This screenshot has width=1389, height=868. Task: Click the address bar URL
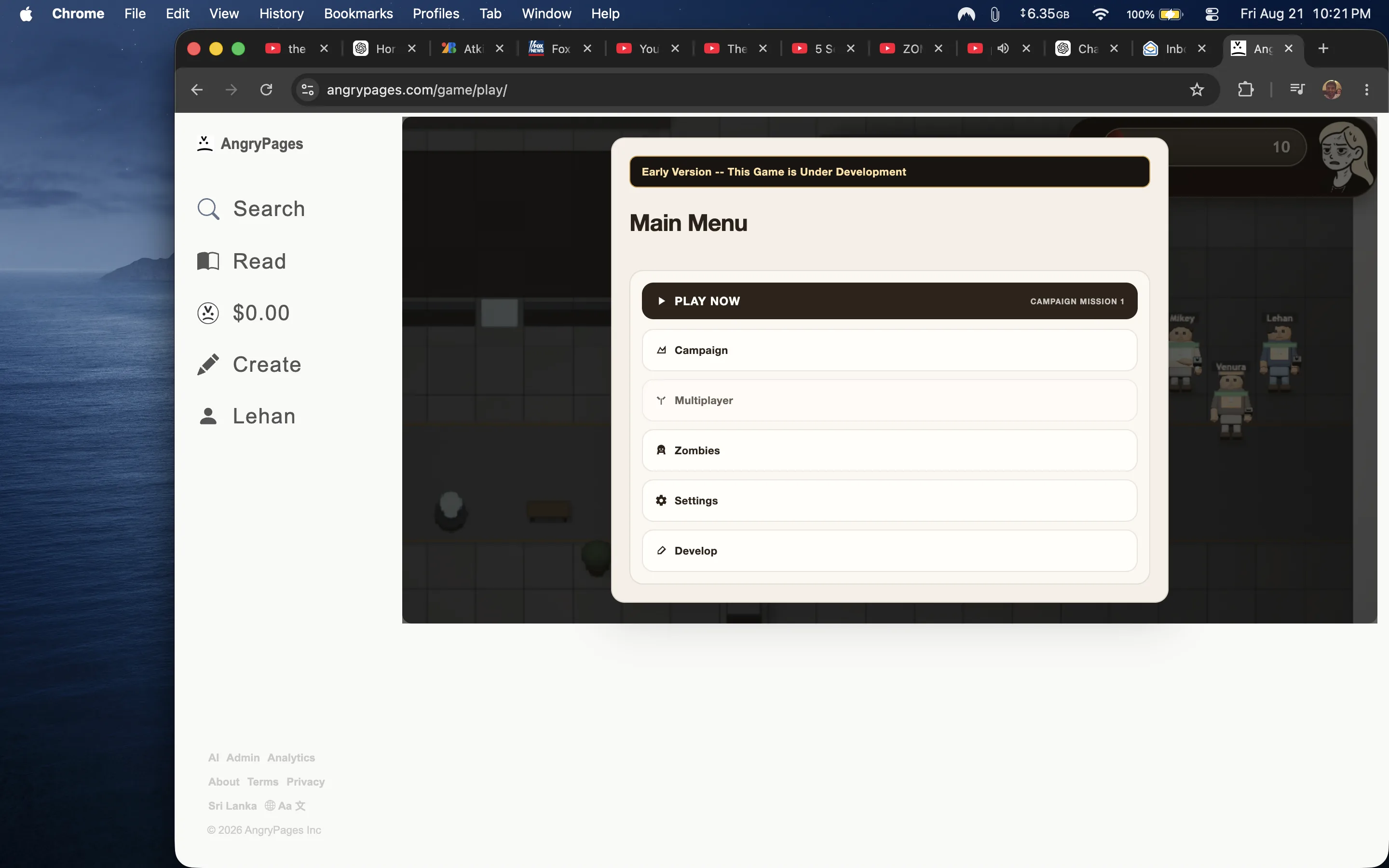pyautogui.click(x=417, y=90)
